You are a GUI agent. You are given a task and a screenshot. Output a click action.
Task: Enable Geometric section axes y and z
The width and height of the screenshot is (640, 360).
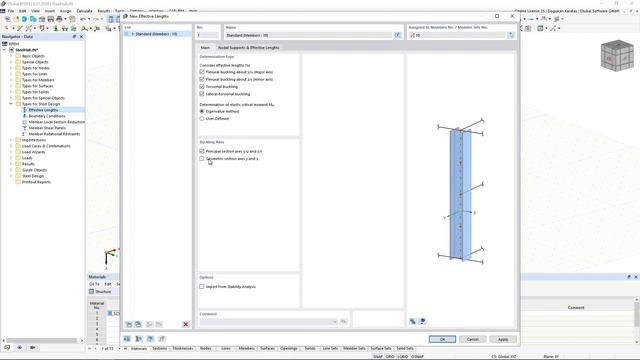202,158
